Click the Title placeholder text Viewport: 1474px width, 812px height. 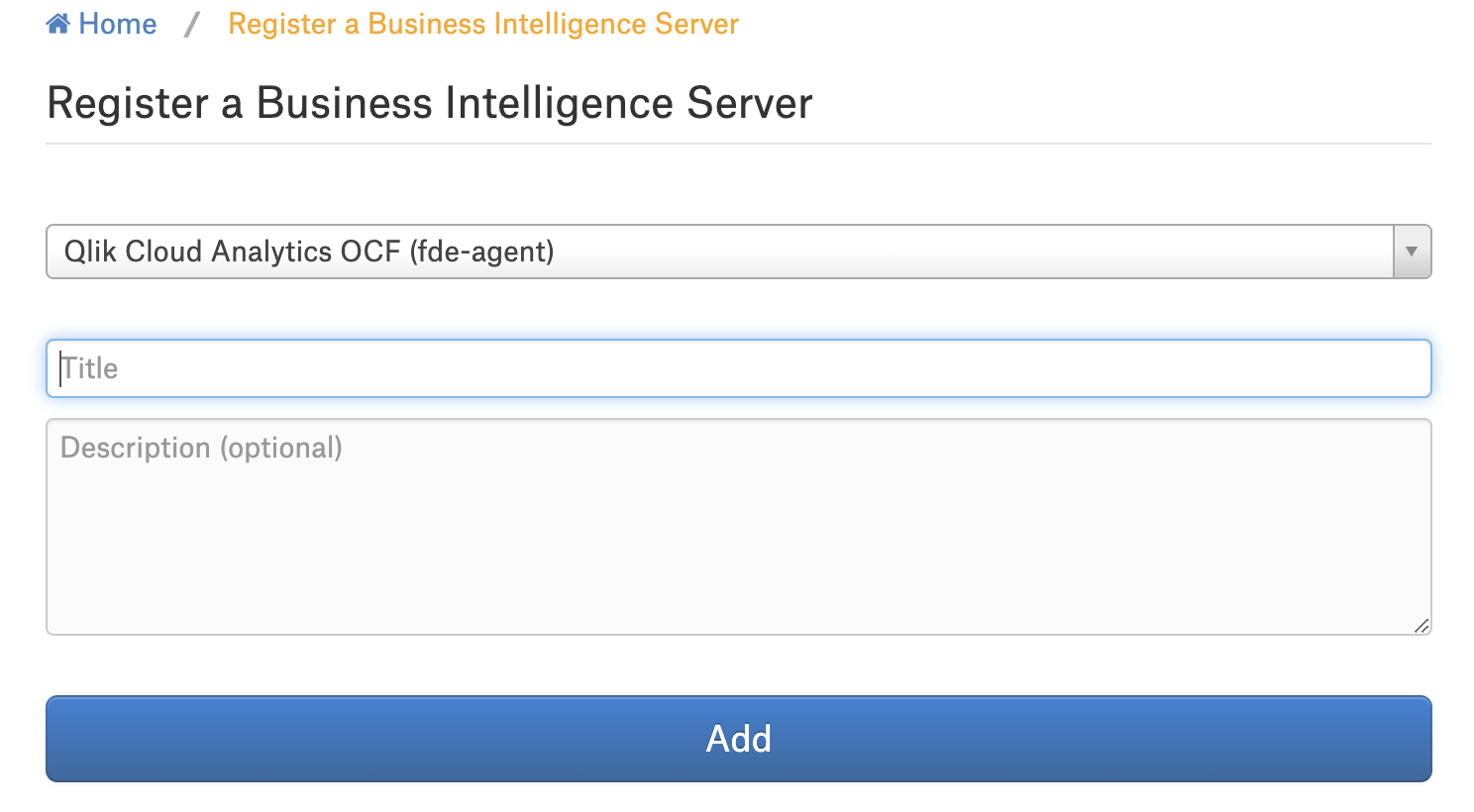pos(89,368)
